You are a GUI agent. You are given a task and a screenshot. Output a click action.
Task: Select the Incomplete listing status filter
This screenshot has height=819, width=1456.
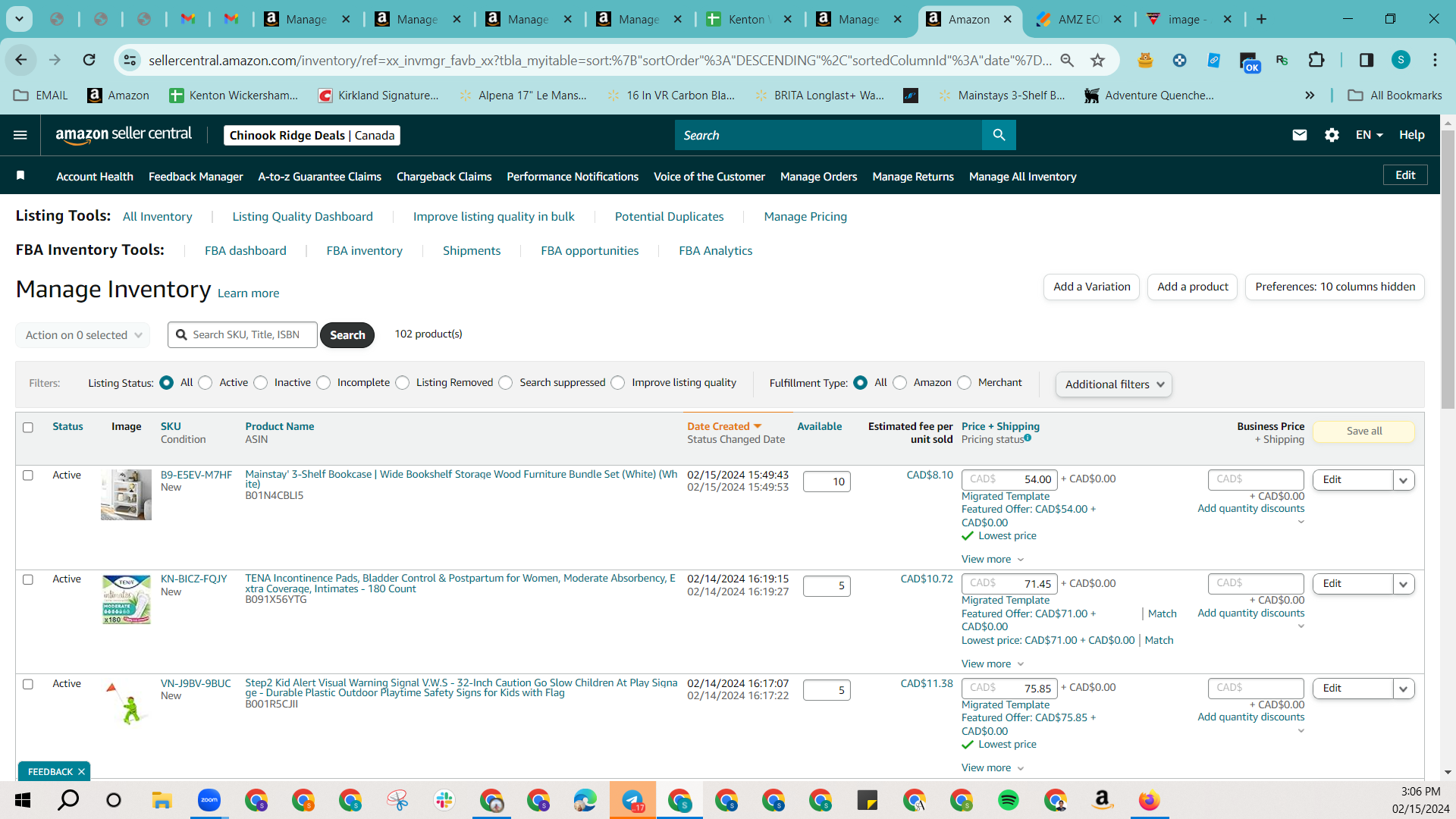[324, 383]
